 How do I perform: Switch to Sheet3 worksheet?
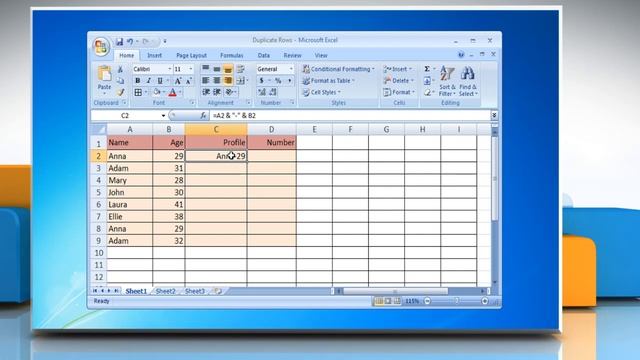pos(195,291)
